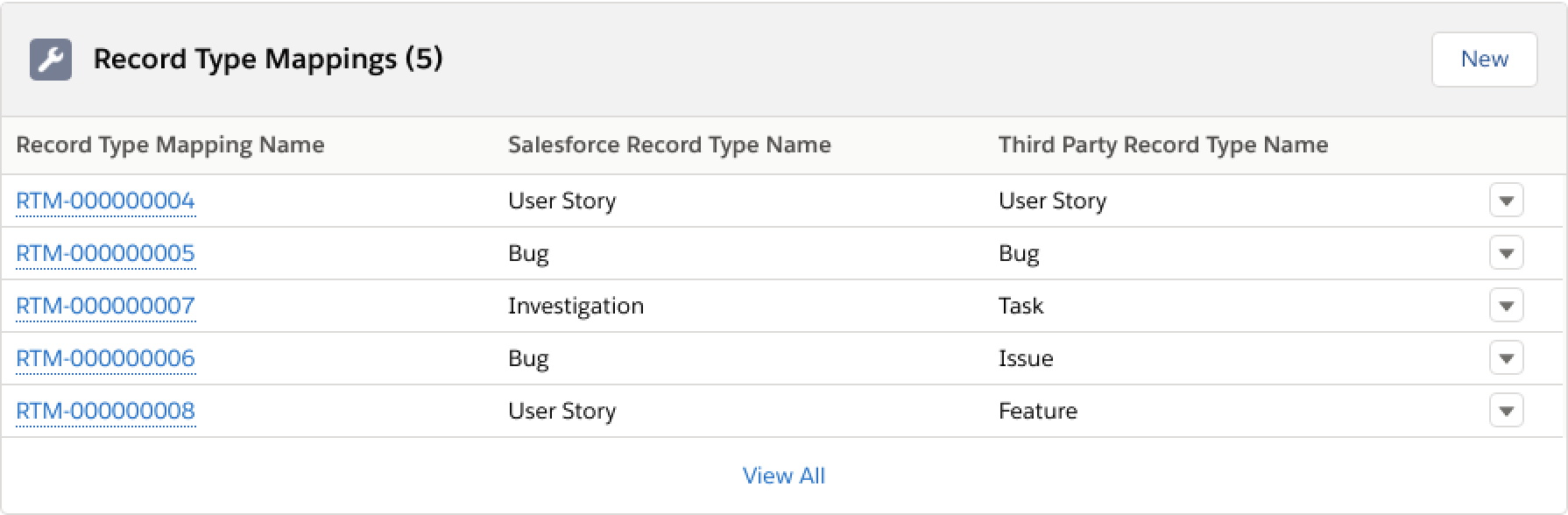The height and width of the screenshot is (515, 1568).
Task: Open row menu for the Feature mapping
Action: pos(1506,411)
